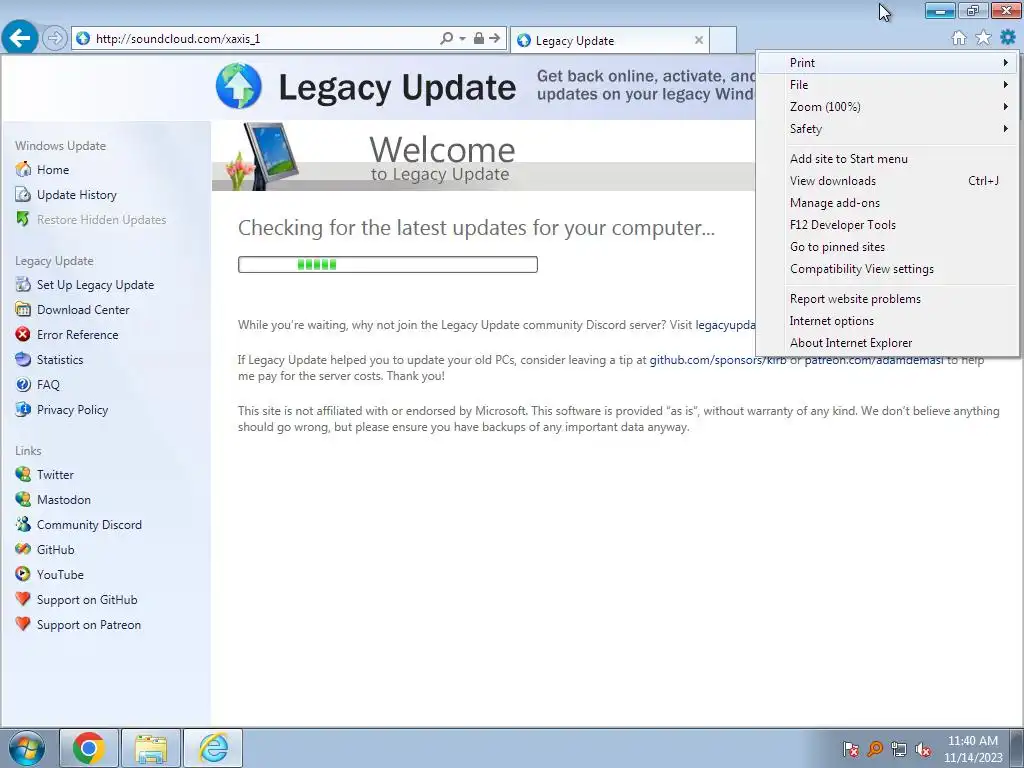Open File Explorer from the taskbar

[x=151, y=748]
